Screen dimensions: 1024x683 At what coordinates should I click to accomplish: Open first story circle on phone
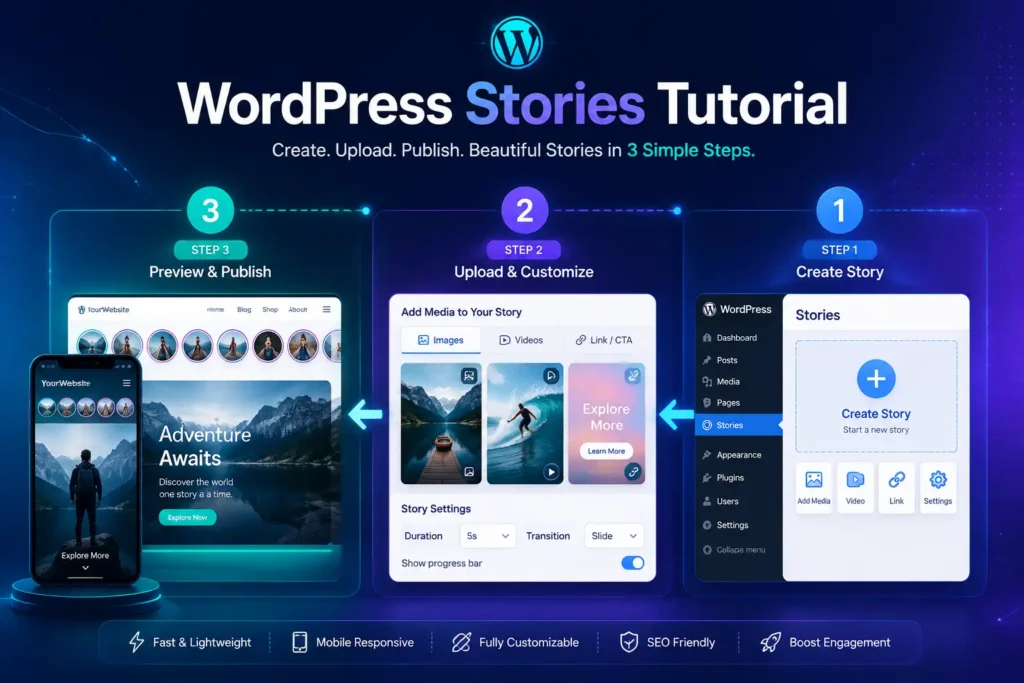47,408
